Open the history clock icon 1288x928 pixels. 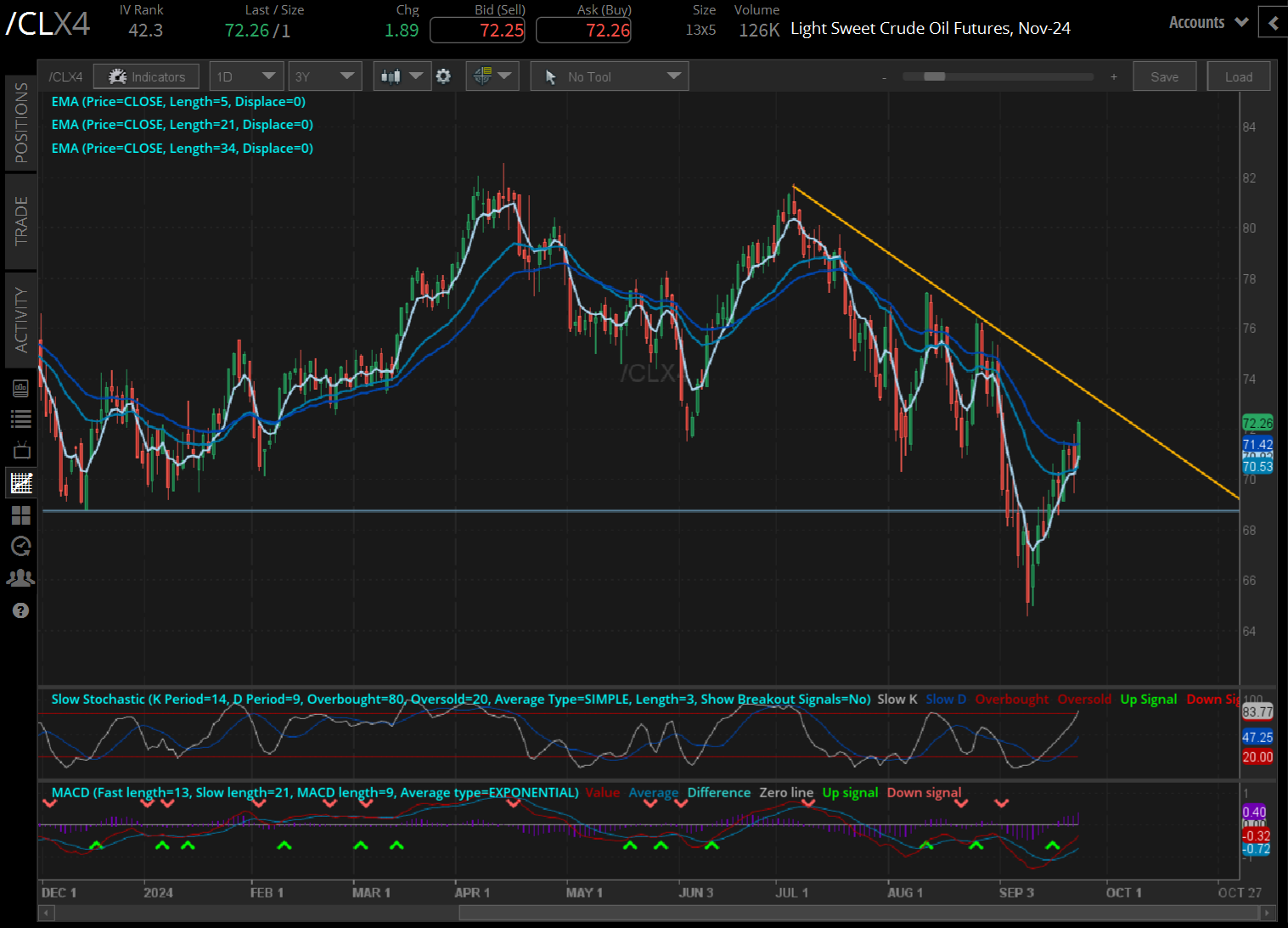pos(21,546)
